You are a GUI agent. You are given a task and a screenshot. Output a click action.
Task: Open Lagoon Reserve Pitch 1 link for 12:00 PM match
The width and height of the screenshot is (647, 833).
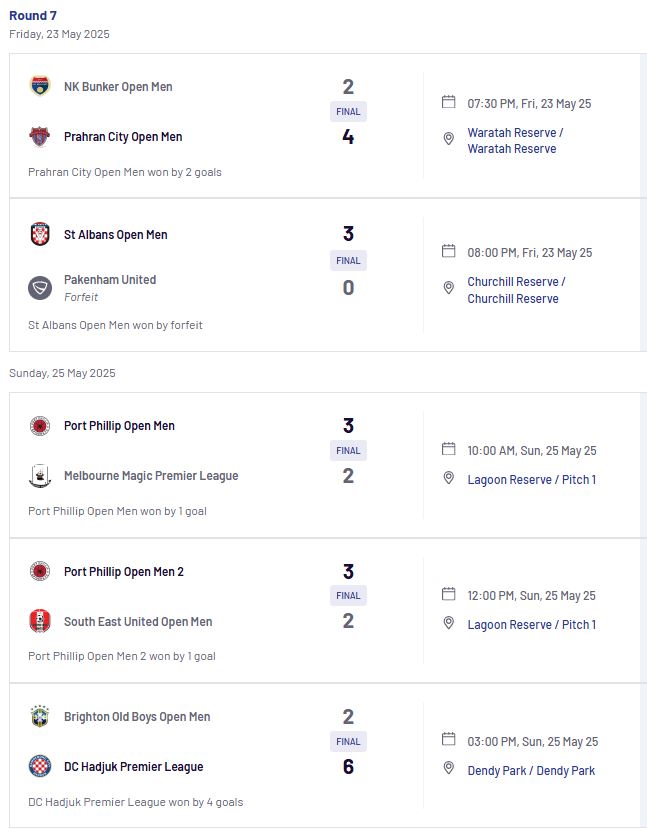pyautogui.click(x=532, y=625)
